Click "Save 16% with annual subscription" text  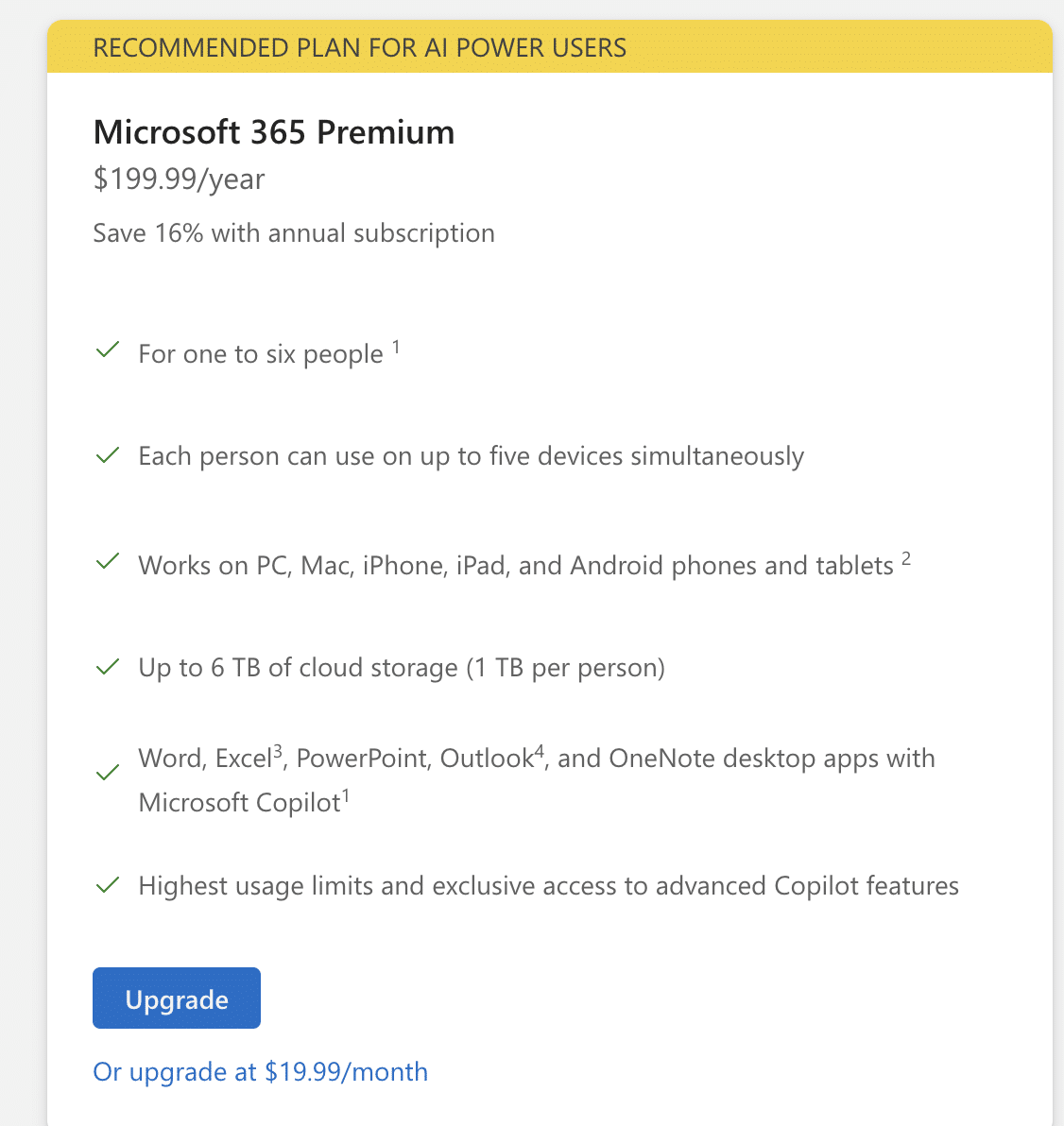294,233
